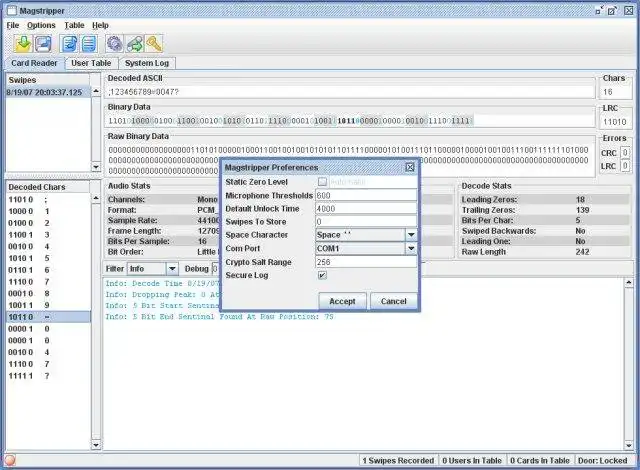Click the log pane scroll down arrow
The width and height of the screenshot is (640, 470).
[629, 445]
